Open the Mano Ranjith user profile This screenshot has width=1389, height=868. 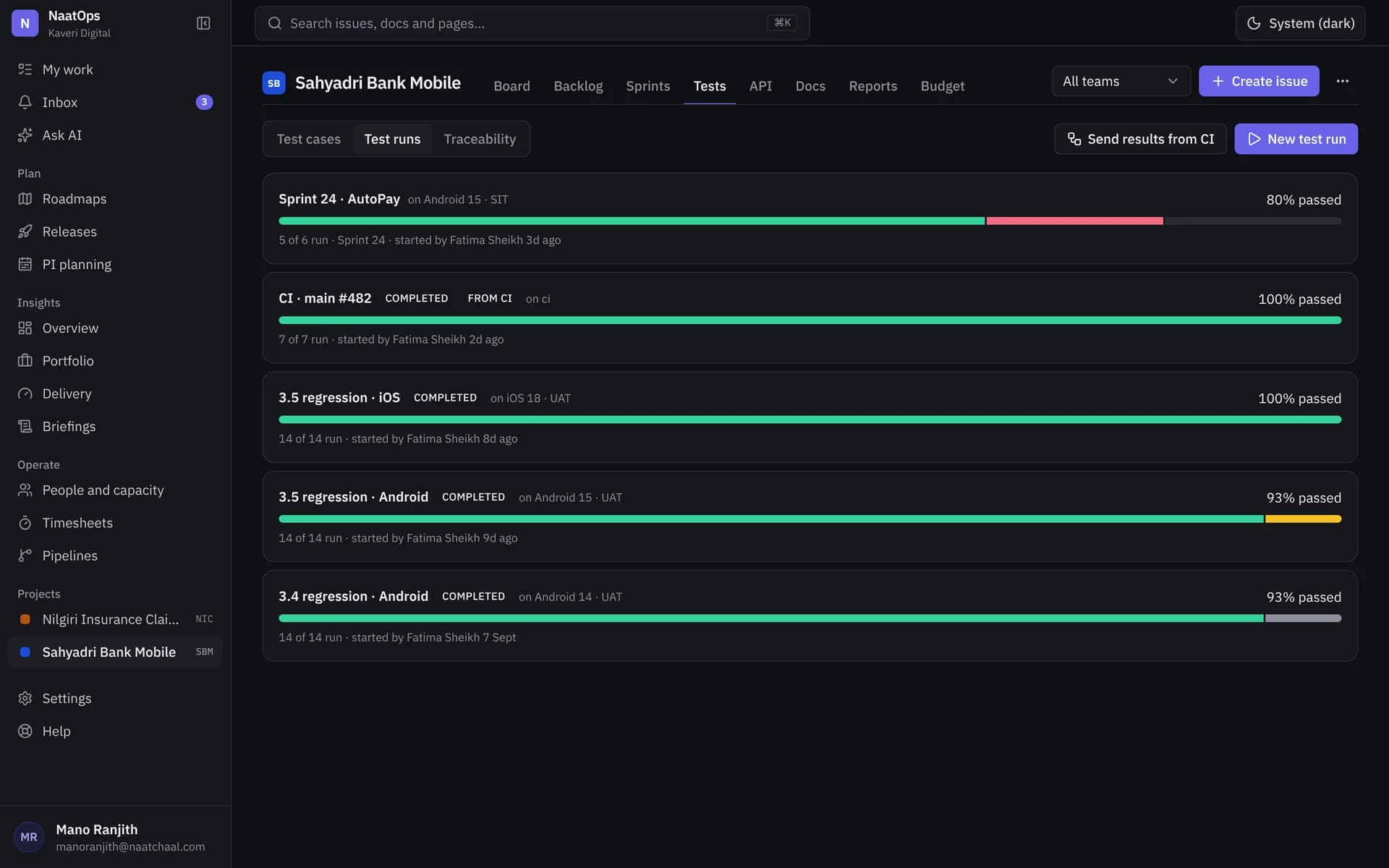[115, 837]
